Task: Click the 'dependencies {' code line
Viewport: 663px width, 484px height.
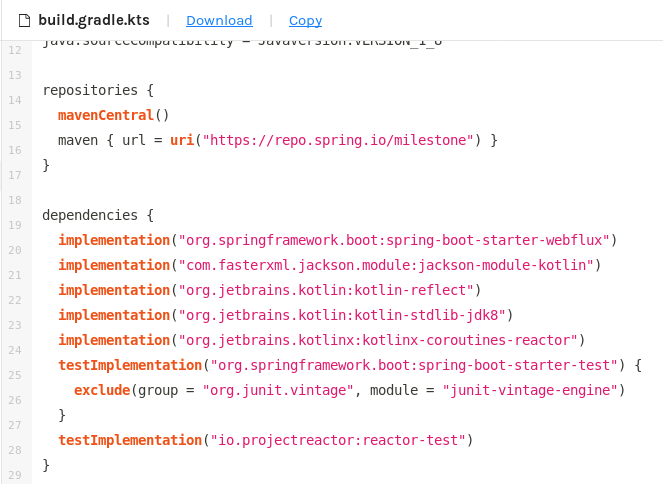Action: point(98,215)
